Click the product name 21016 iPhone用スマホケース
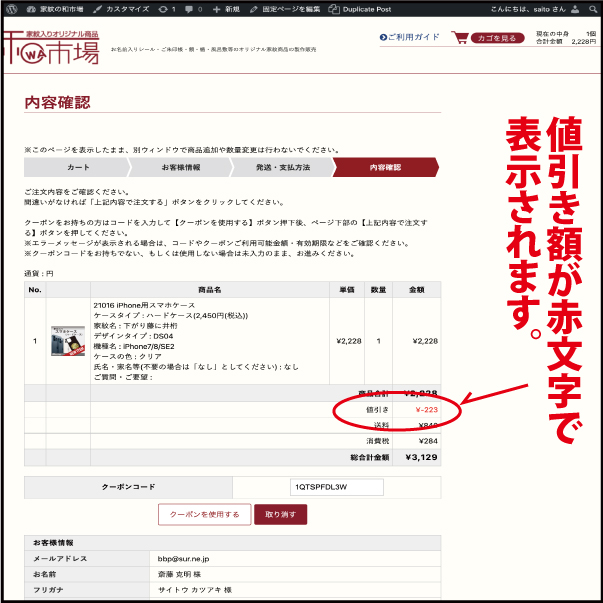The width and height of the screenshot is (603, 603). (x=144, y=305)
